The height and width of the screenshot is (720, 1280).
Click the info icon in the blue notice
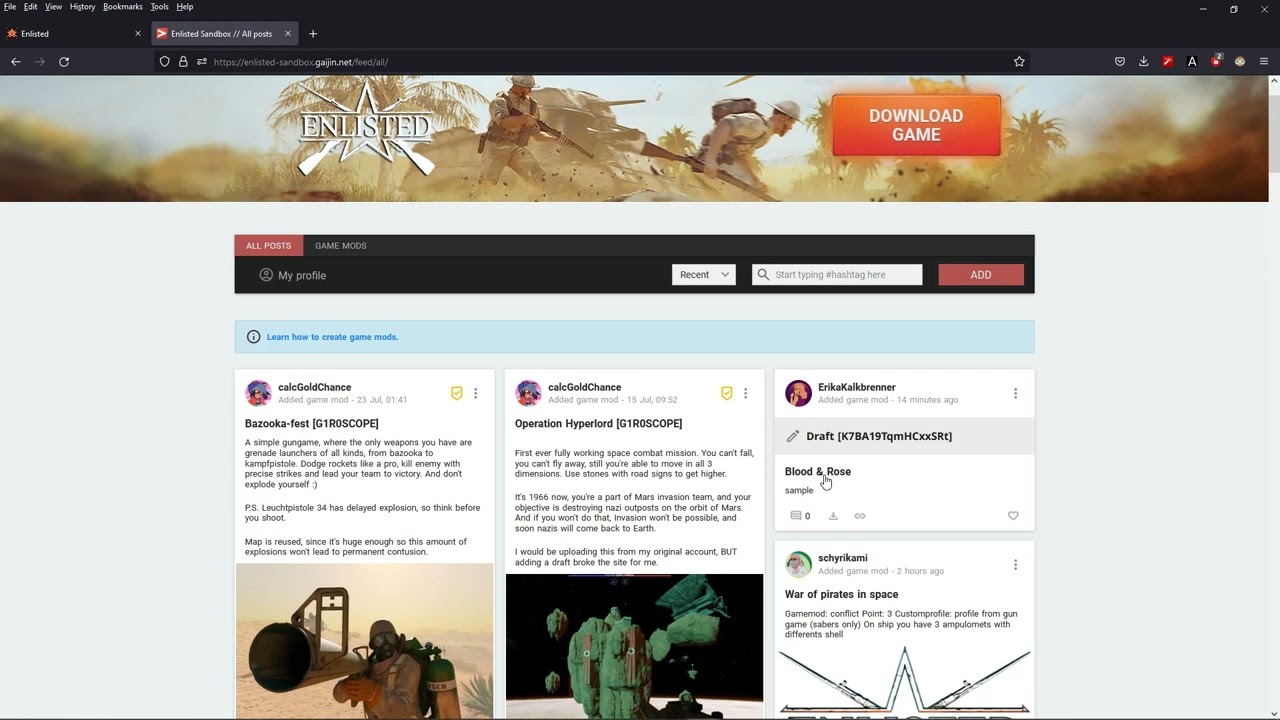(x=253, y=337)
